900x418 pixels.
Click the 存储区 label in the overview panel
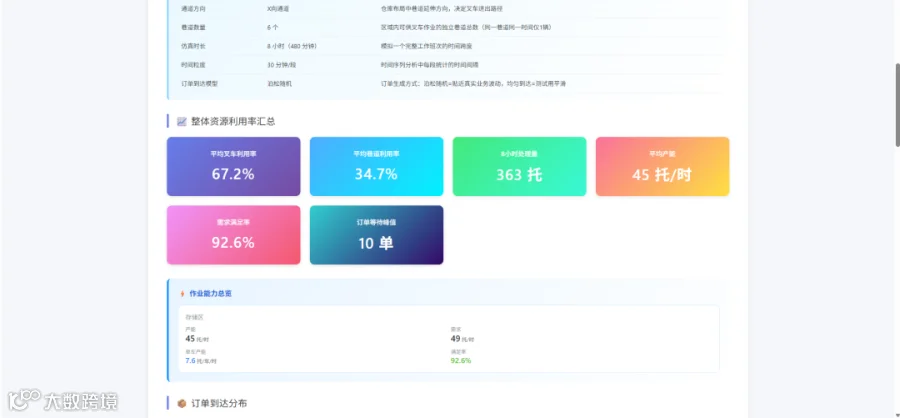point(195,317)
